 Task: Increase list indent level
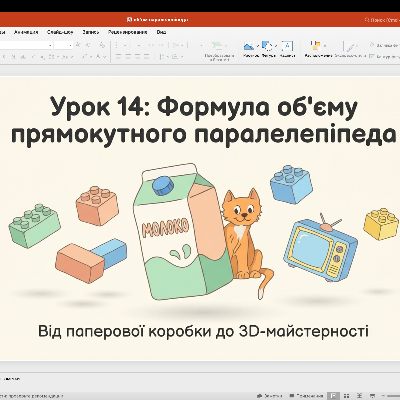[161, 45]
